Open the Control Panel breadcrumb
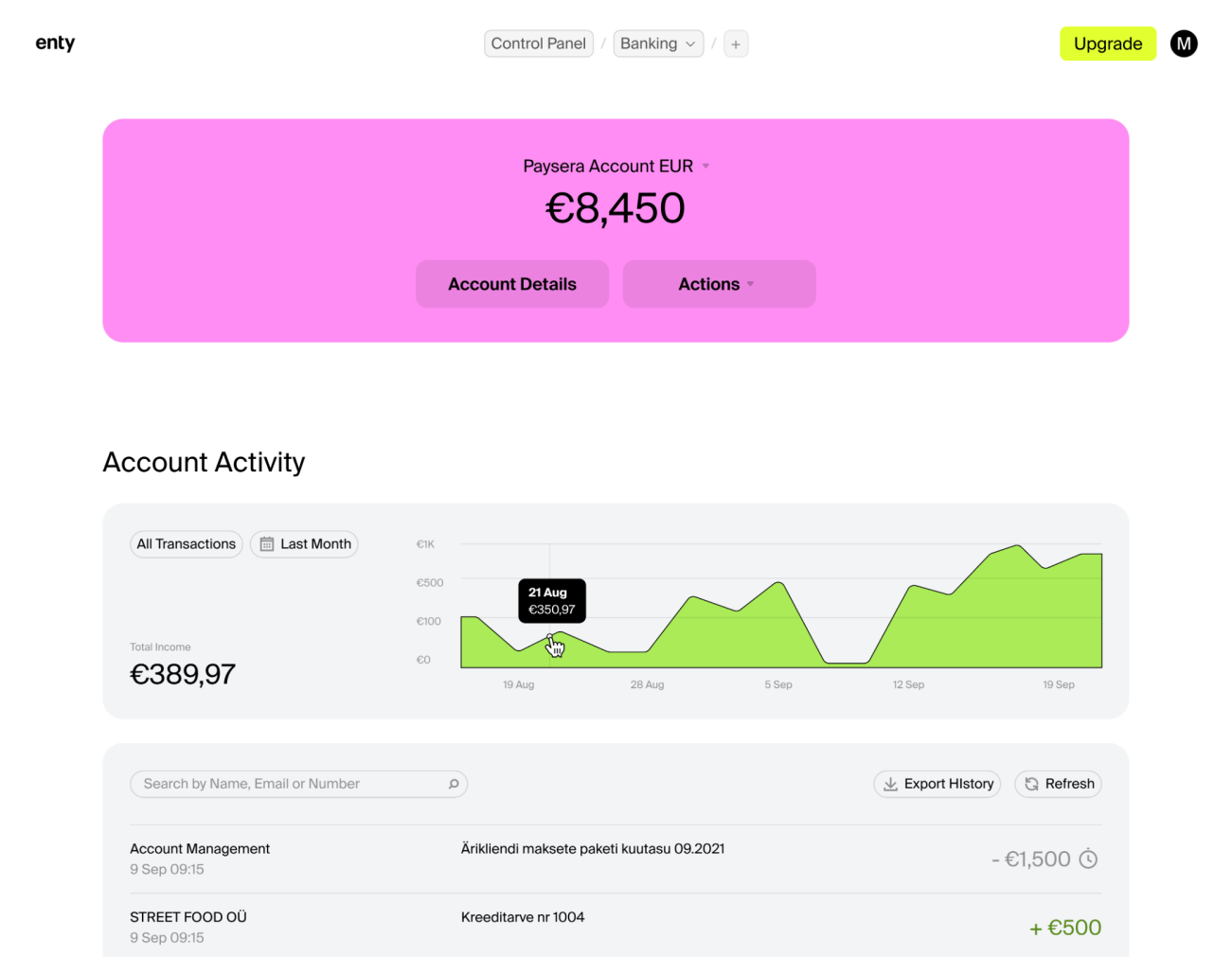The width and height of the screenshot is (1232, 957). coord(539,44)
